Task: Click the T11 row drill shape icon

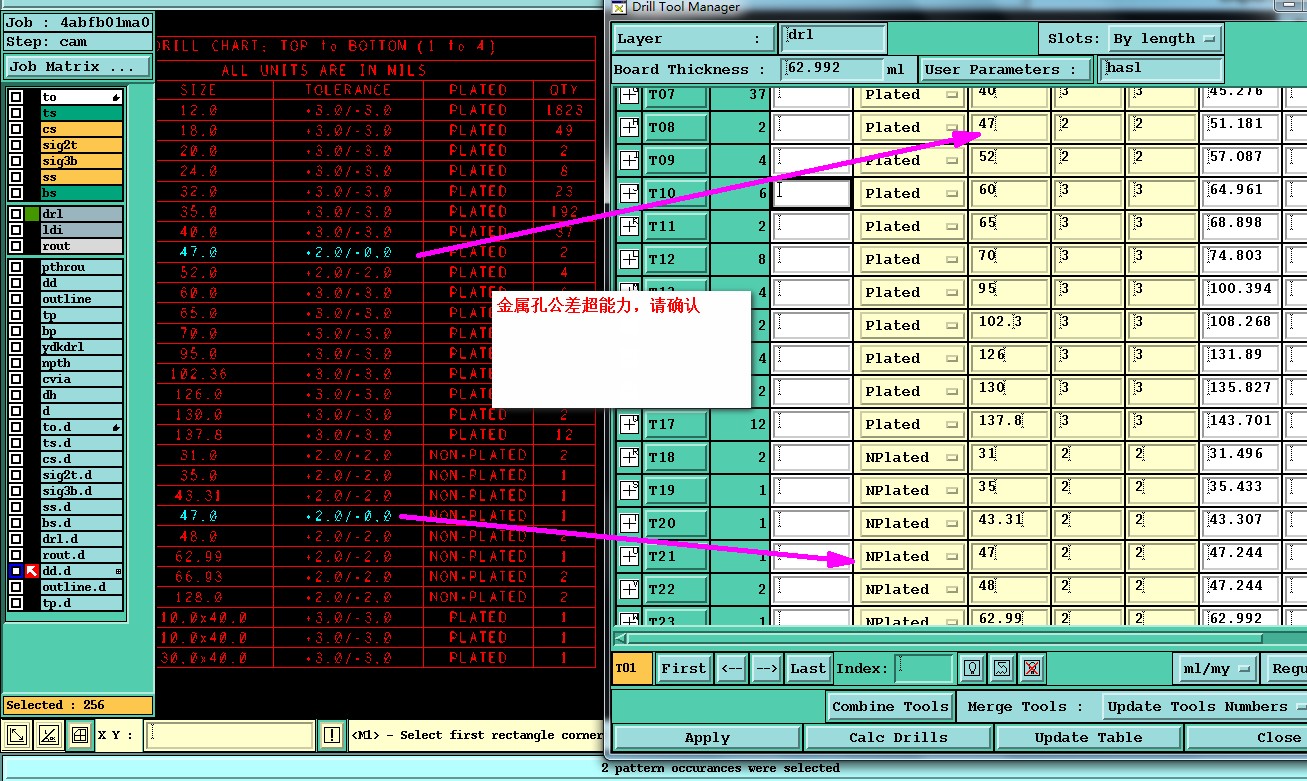Action: [x=629, y=226]
